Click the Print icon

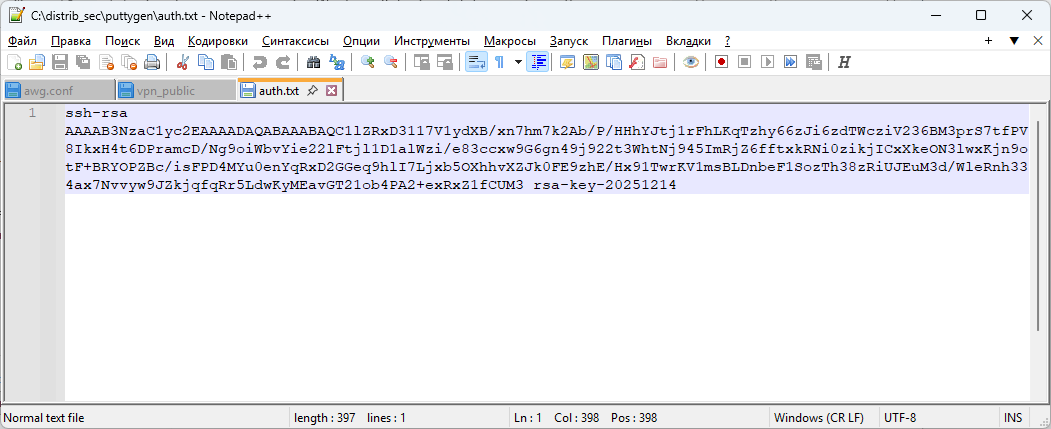point(152,62)
